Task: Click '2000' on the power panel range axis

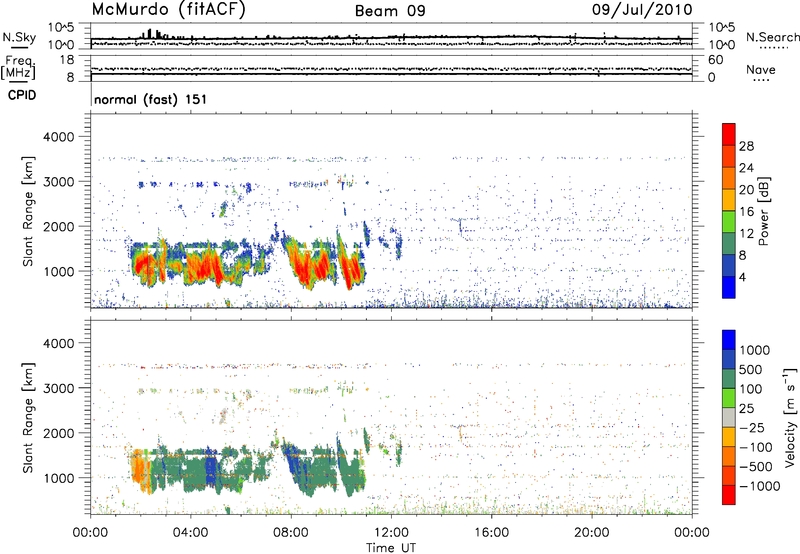Action: pos(58,226)
